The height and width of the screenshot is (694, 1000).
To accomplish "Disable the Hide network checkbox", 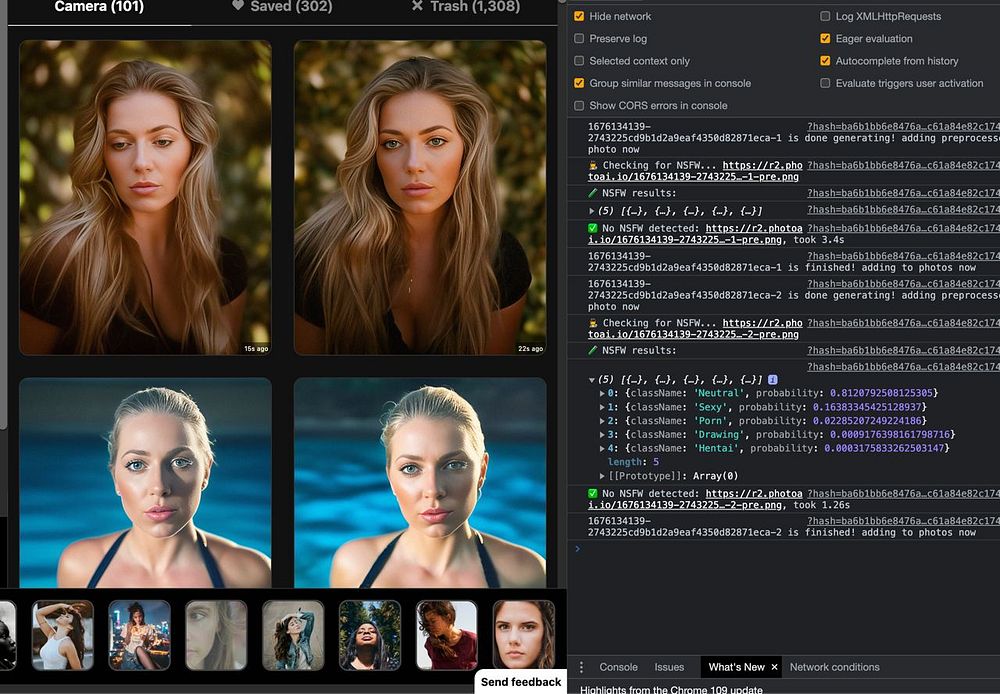I will click(579, 17).
